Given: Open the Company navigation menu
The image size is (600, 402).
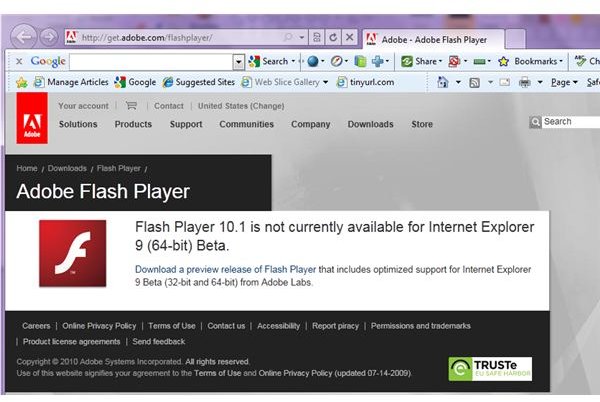Looking at the screenshot, I should coord(310,124).
